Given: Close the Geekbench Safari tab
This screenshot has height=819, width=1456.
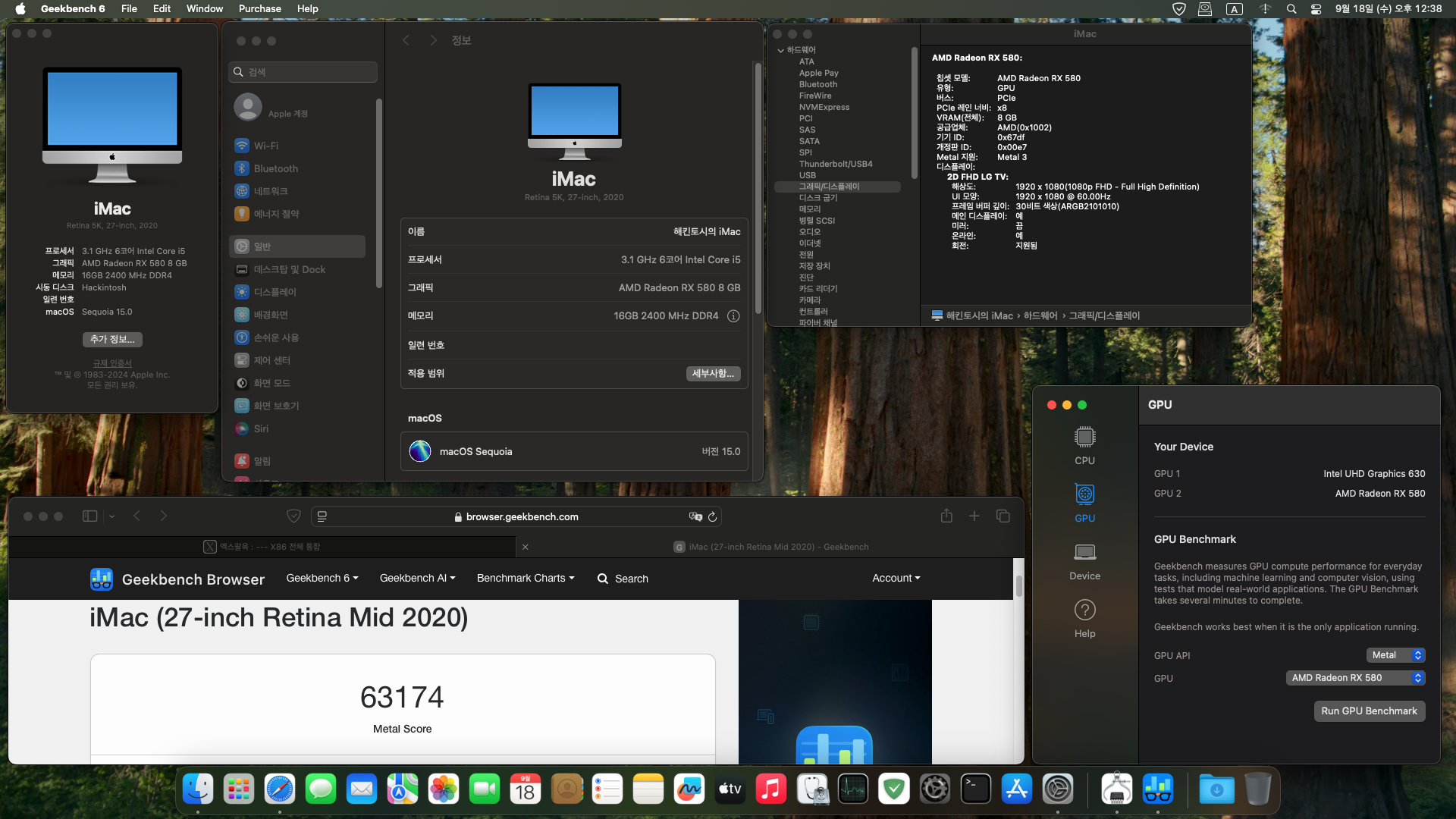Looking at the screenshot, I should coord(525,547).
